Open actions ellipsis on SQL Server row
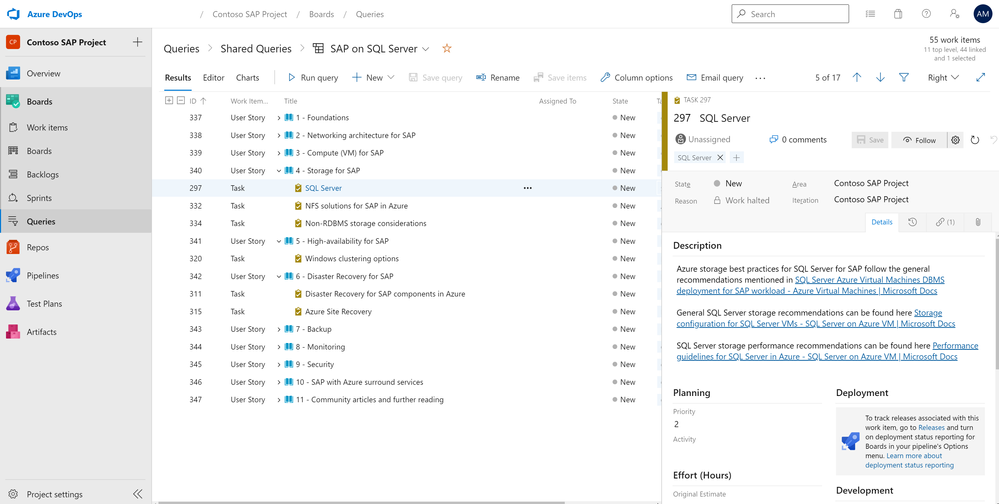 [528, 188]
